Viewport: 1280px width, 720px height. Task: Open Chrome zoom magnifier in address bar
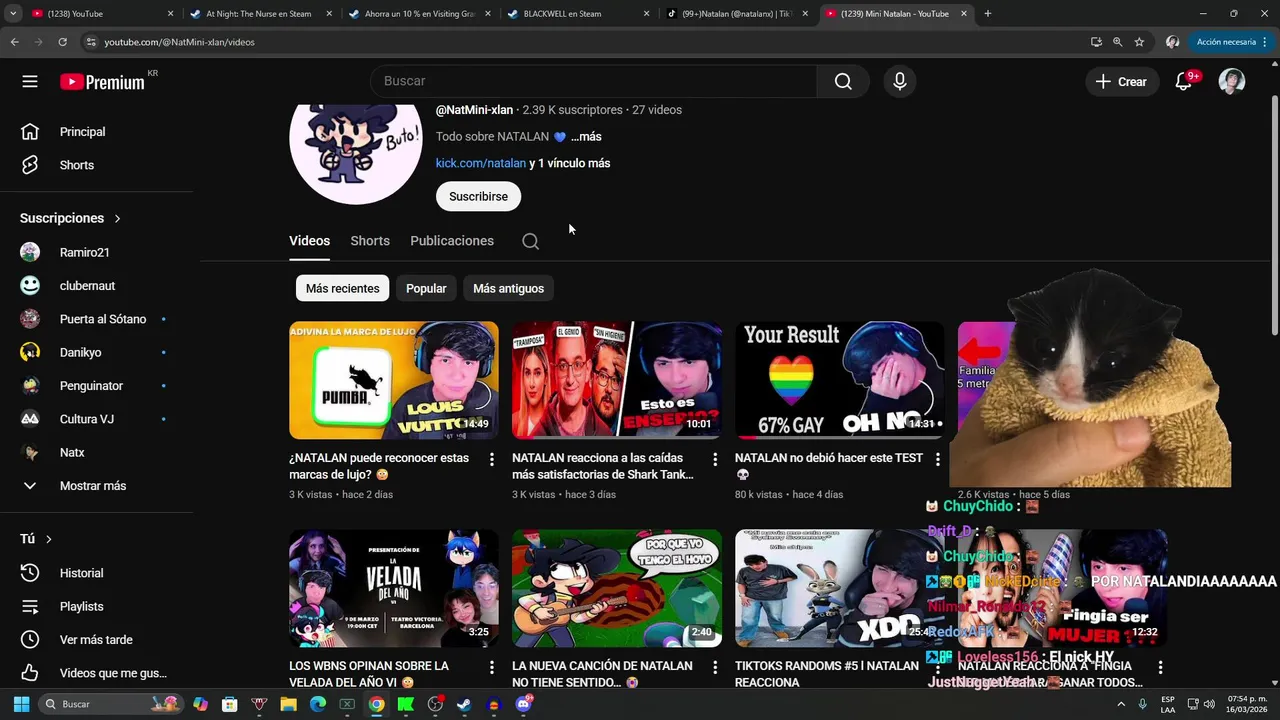tap(1118, 42)
